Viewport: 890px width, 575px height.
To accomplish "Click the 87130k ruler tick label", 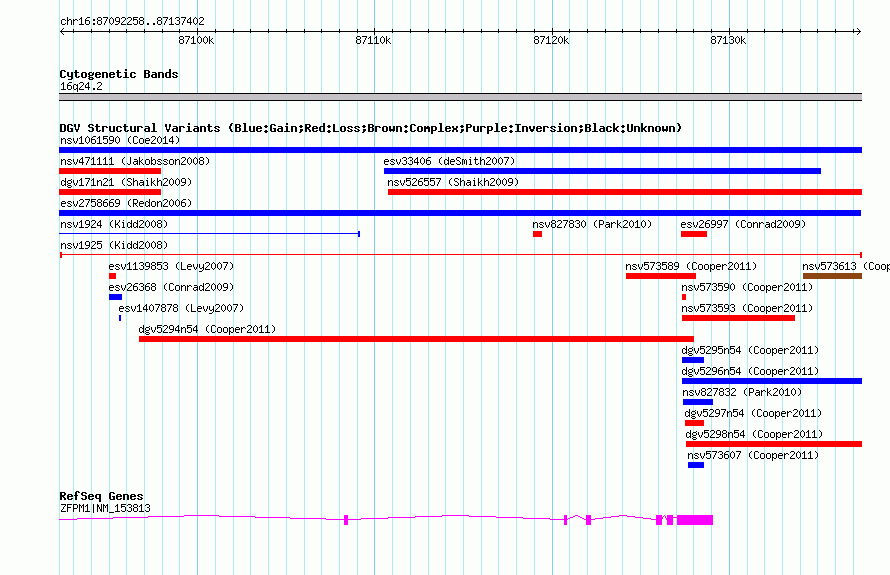I will [728, 40].
